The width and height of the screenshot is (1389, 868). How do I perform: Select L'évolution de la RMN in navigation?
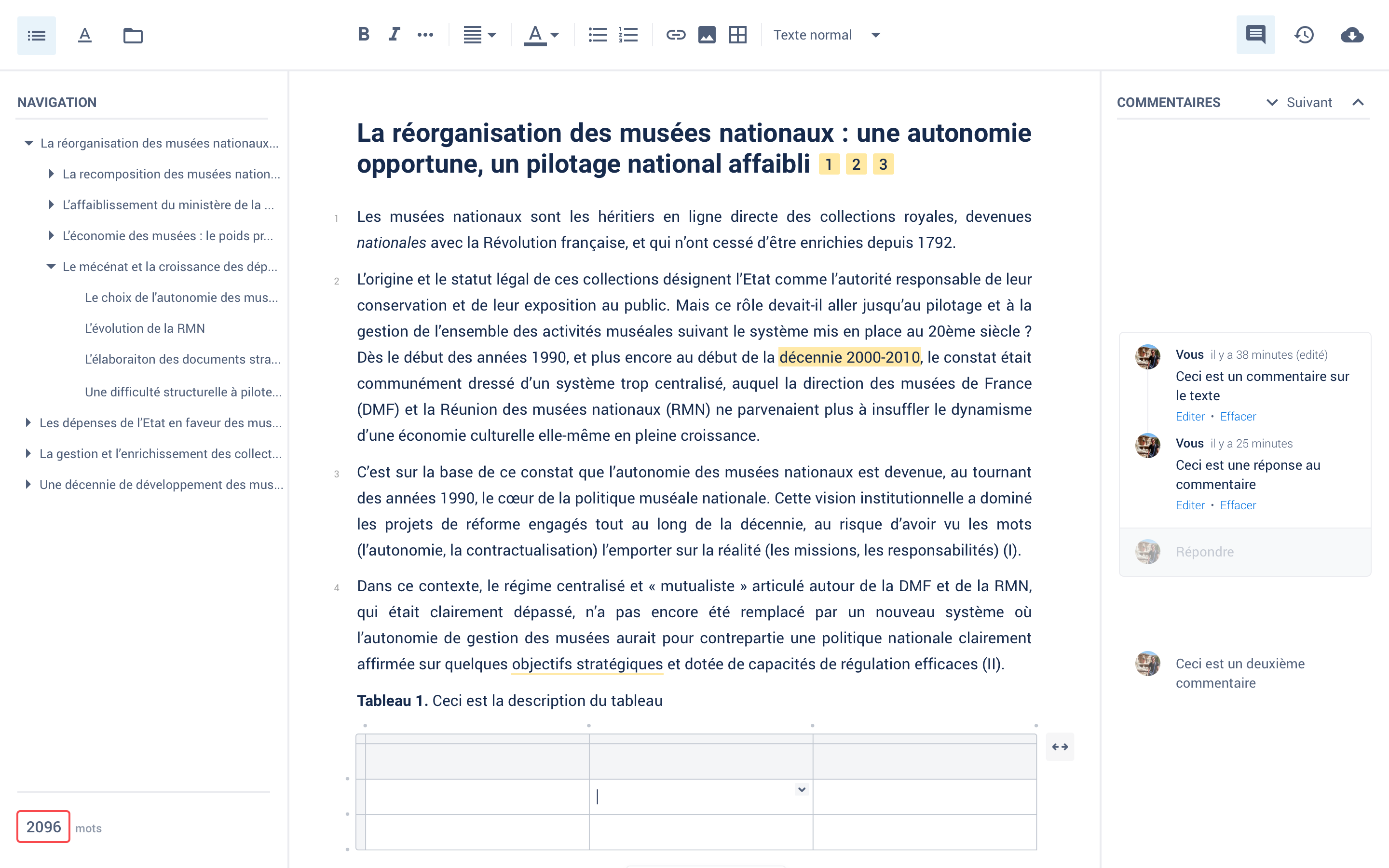144,328
